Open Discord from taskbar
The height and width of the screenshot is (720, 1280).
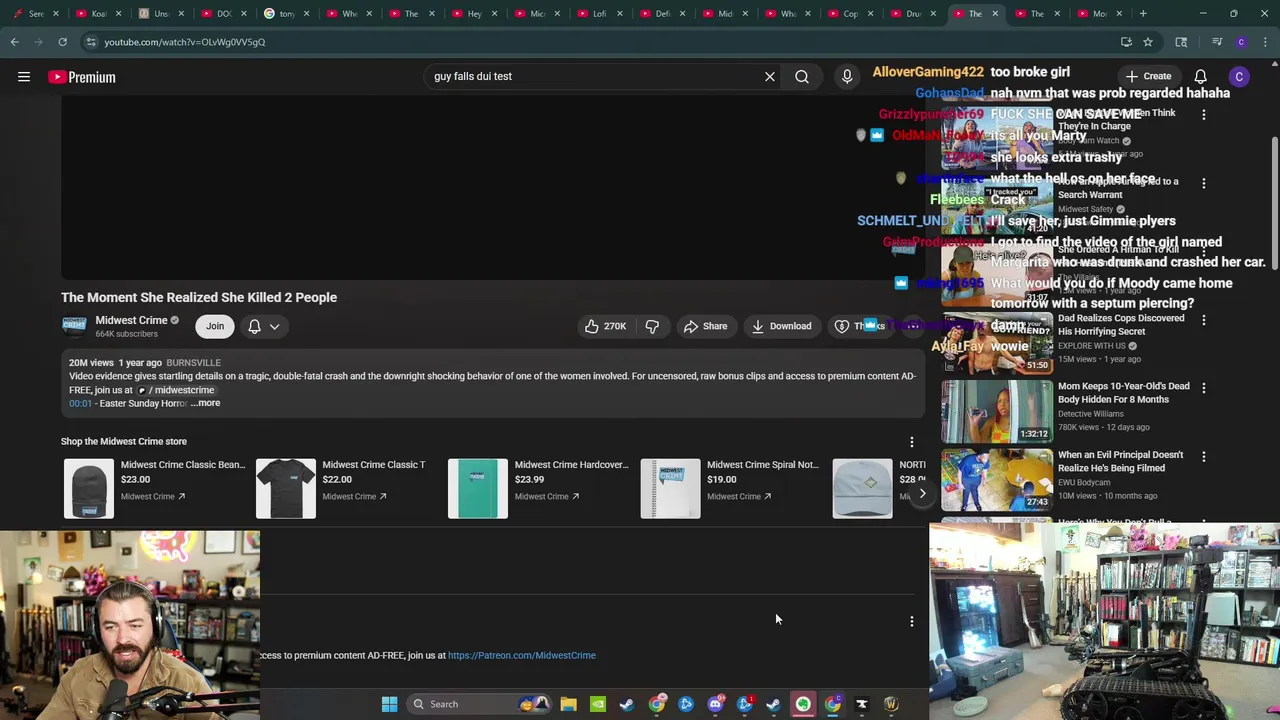[x=715, y=704]
